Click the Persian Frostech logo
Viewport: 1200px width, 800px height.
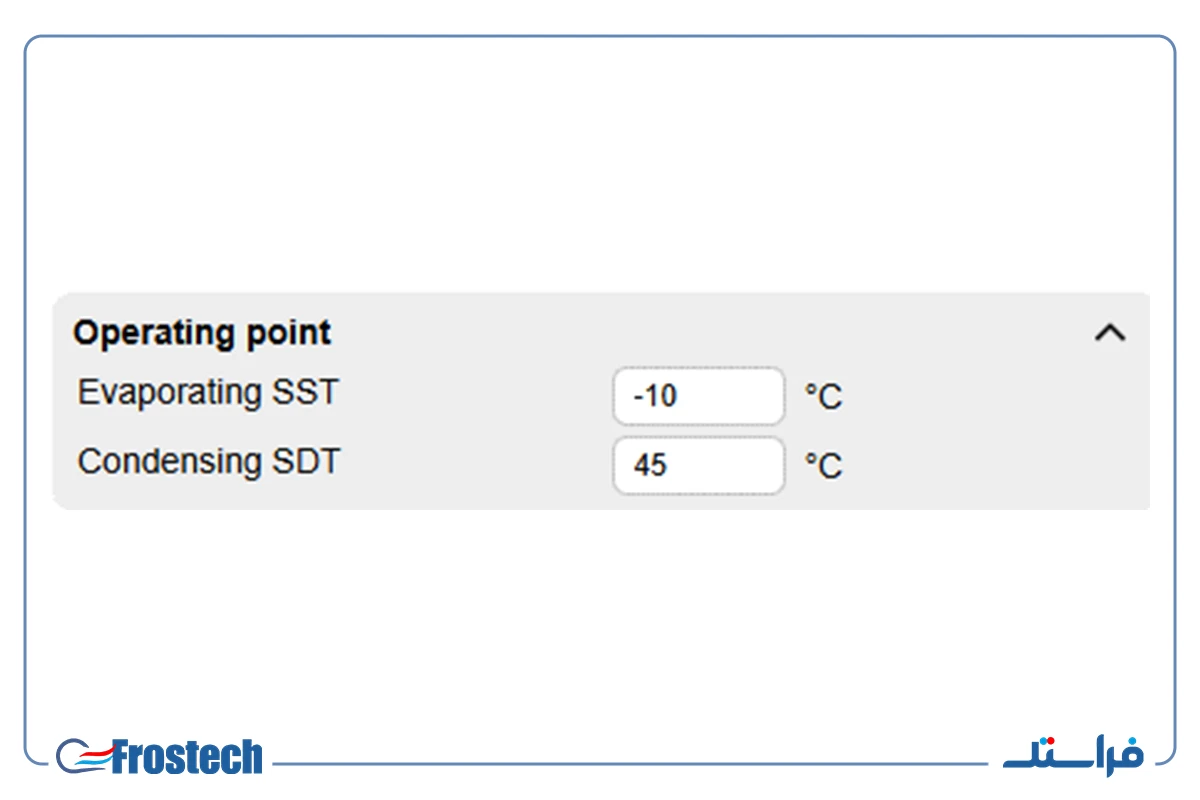(1073, 752)
